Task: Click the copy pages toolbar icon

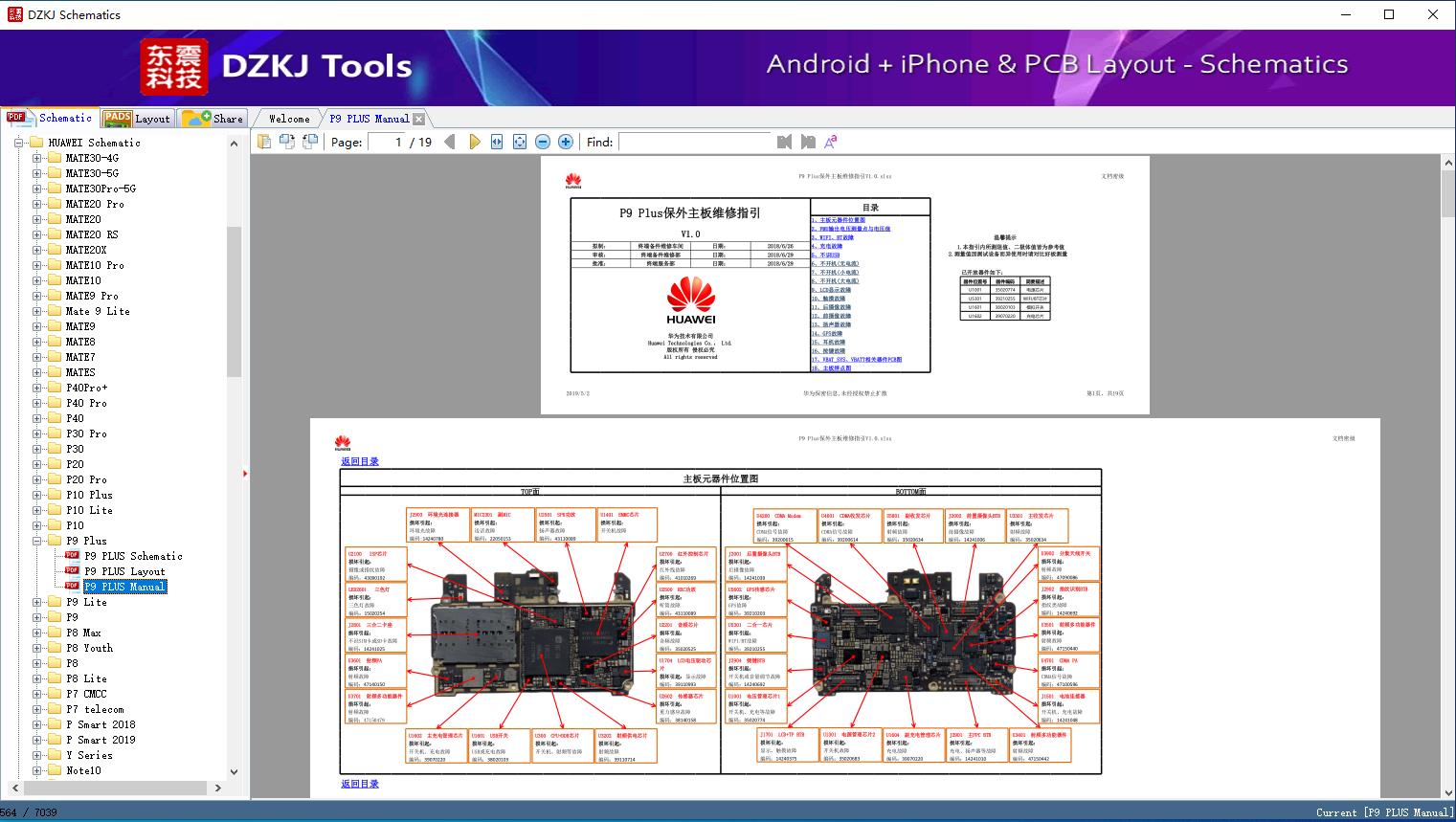Action: [x=264, y=142]
